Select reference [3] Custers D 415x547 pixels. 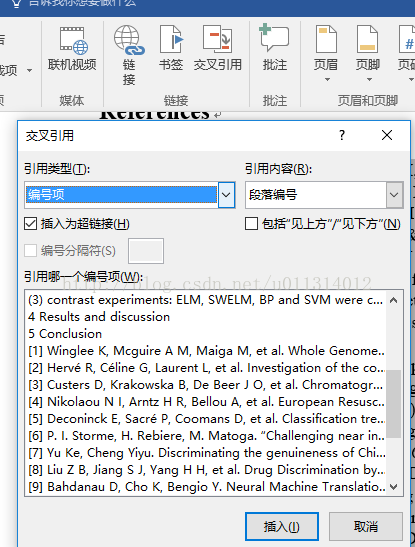[206, 385]
